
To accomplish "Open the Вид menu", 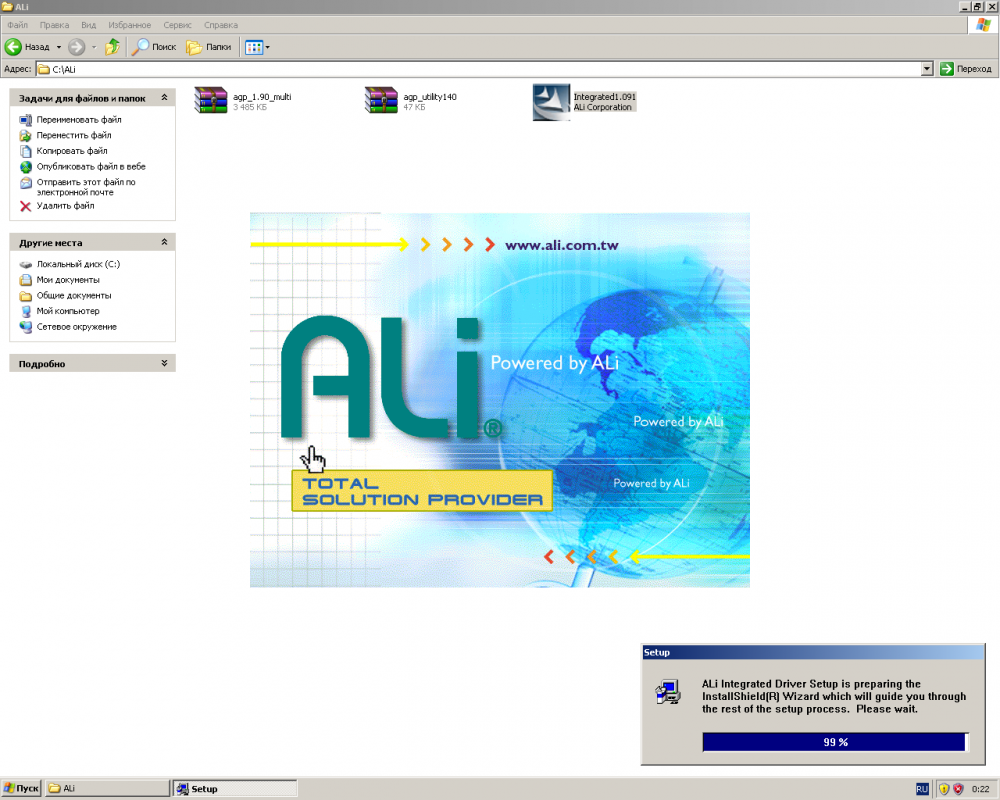I will [x=89, y=24].
